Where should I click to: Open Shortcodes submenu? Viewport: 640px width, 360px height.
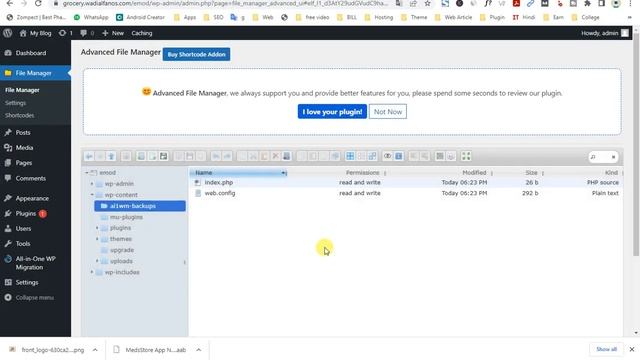coord(20,115)
